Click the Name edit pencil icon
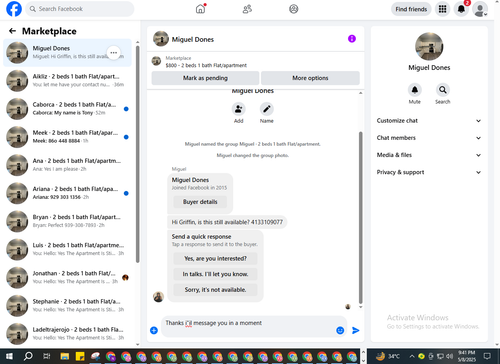The image size is (500, 364). 267,109
